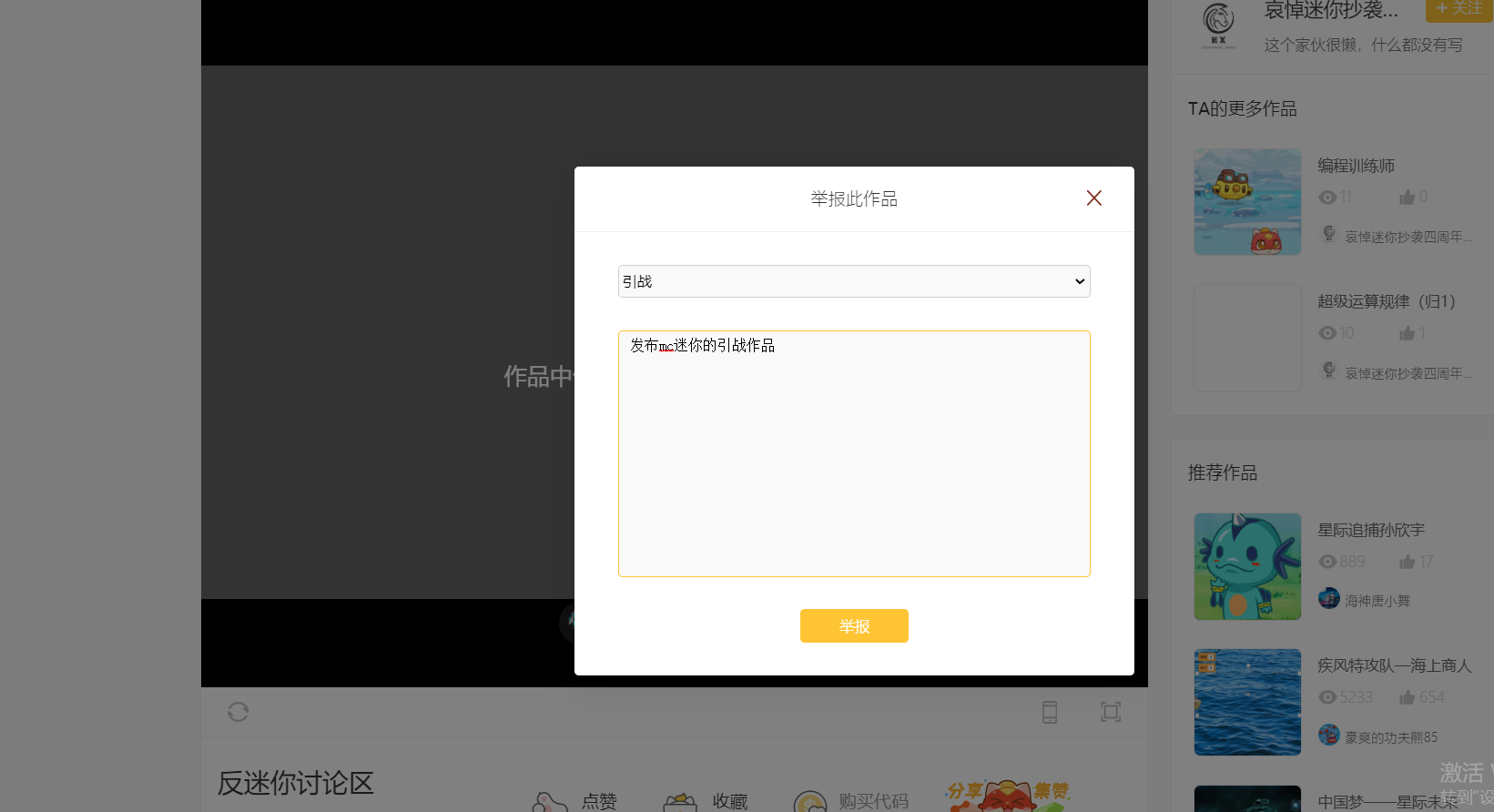Click the 星际追捕孙欣宇 title

pyautogui.click(x=1371, y=530)
